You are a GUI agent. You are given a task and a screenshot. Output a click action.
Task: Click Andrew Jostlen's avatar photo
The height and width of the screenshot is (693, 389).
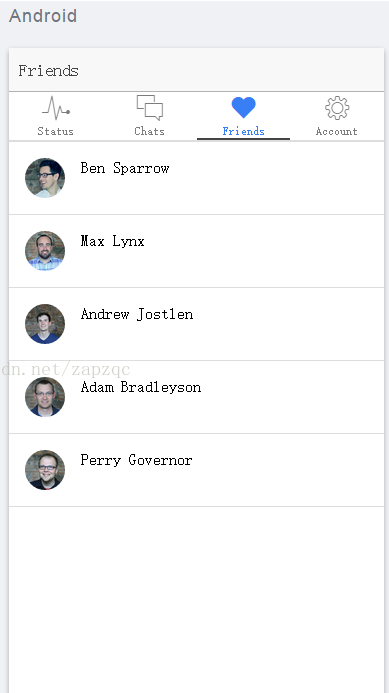point(45,324)
